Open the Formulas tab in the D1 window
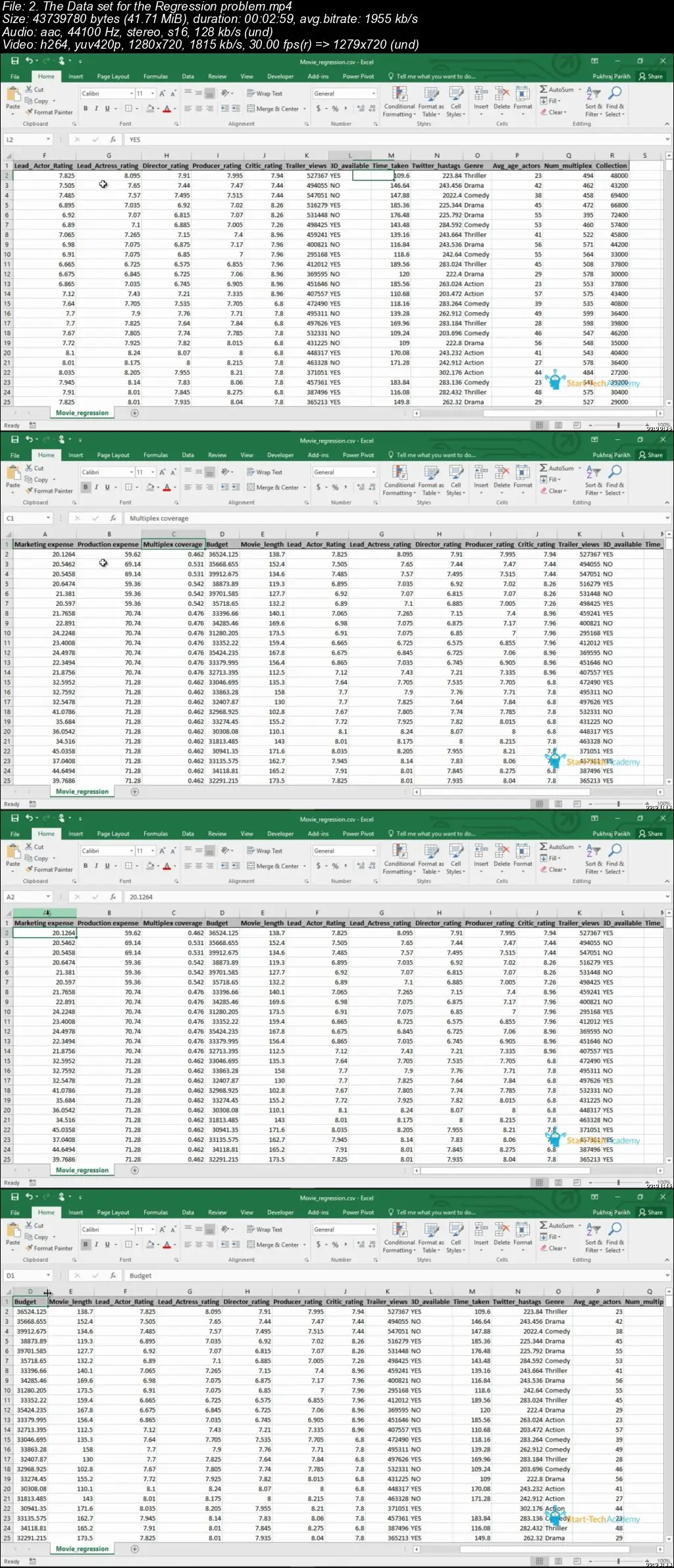This screenshot has height=1568, width=674. pyautogui.click(x=155, y=1212)
